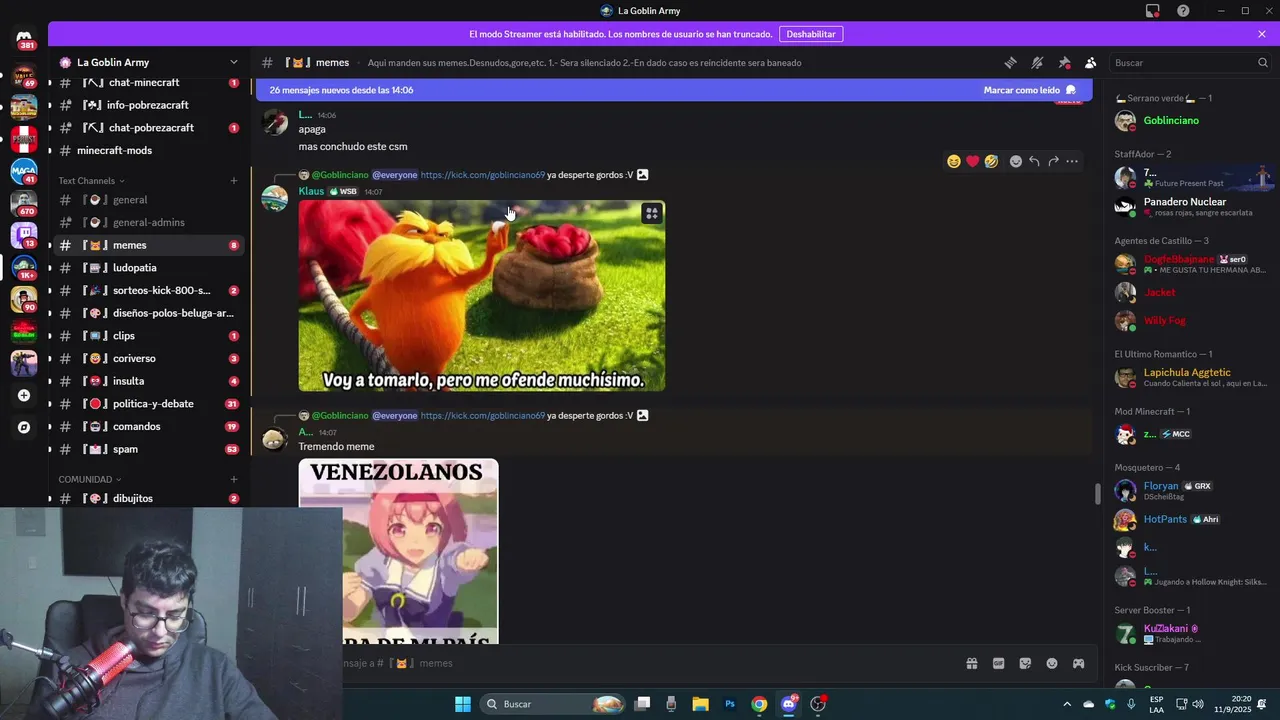
Task: Add laughing emoji reaction to message
Action: 954,161
